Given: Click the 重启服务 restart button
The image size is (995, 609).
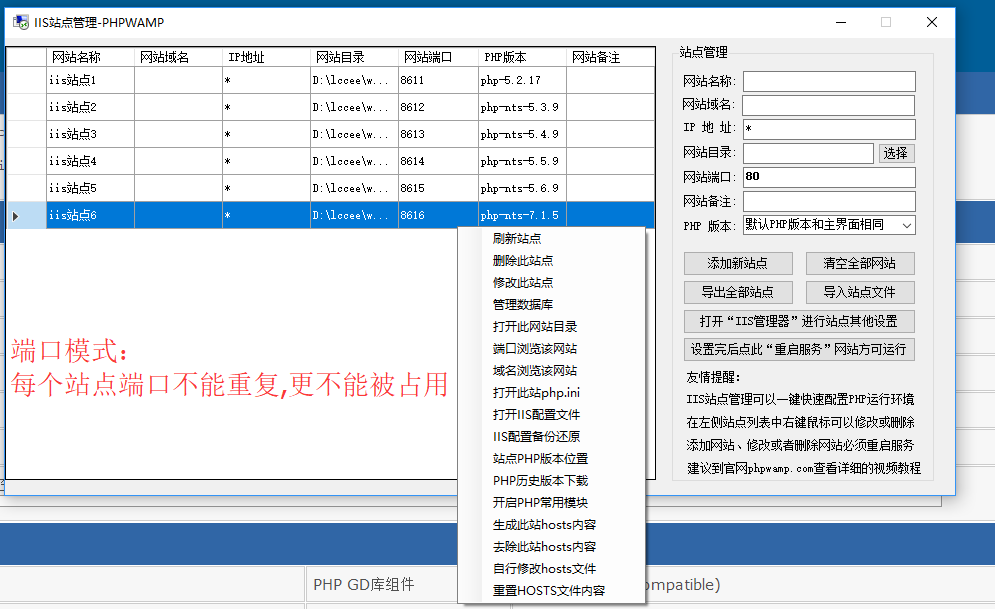Looking at the screenshot, I should [x=799, y=349].
